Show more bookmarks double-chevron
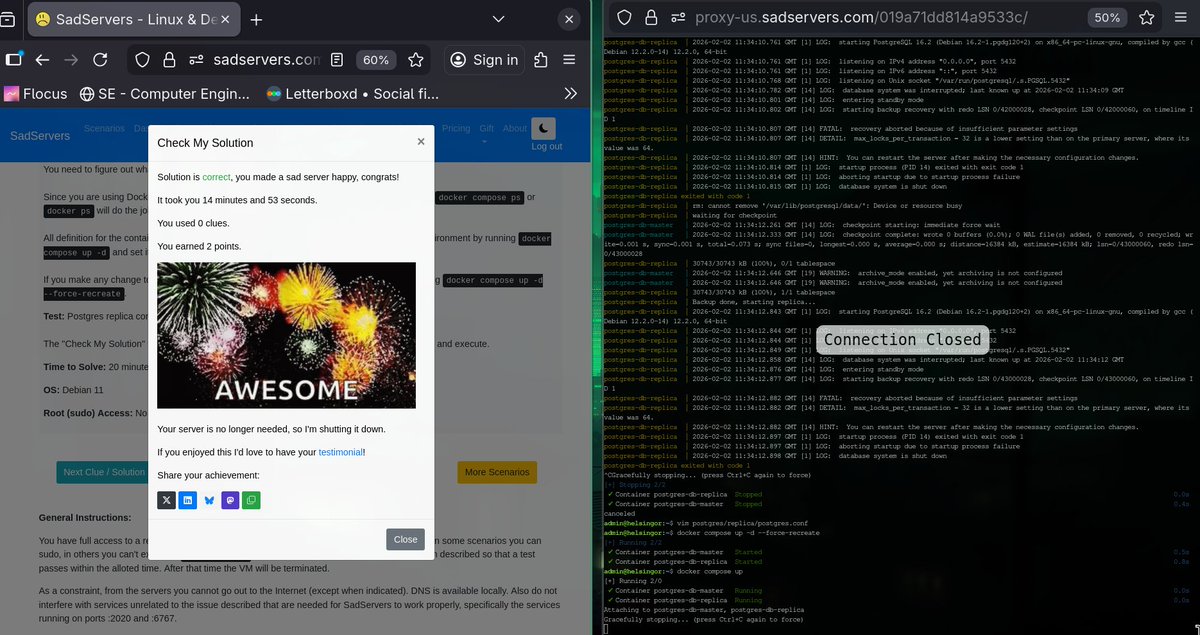Image resolution: width=1200 pixels, height=635 pixels. click(x=570, y=94)
